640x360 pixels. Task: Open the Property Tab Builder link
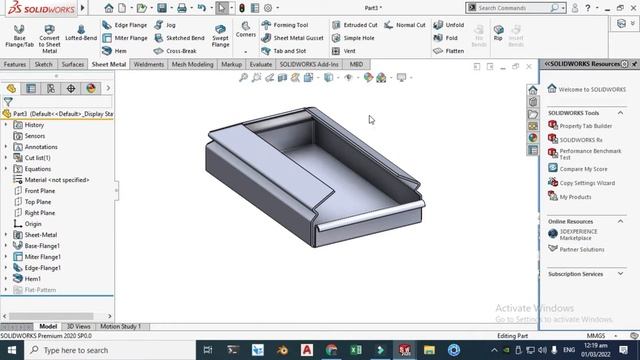point(585,126)
